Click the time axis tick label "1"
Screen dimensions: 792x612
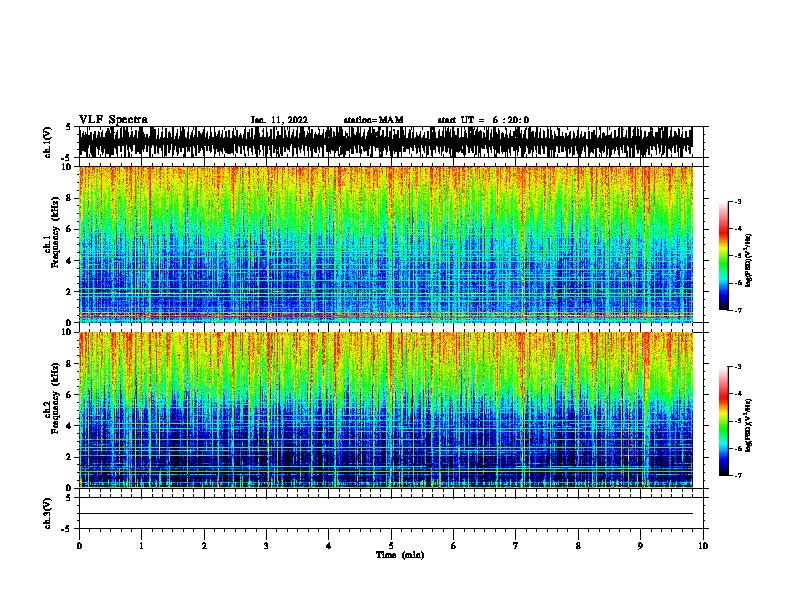click(x=141, y=546)
